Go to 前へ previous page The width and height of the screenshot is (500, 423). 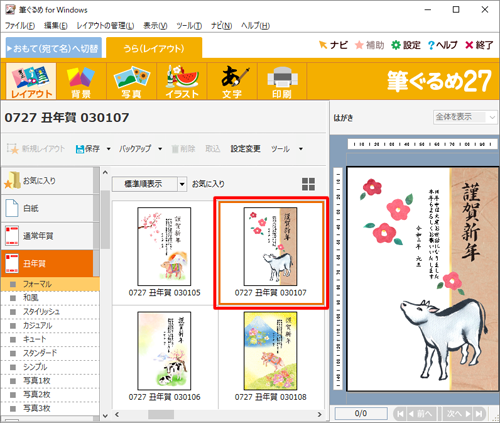click(420, 414)
